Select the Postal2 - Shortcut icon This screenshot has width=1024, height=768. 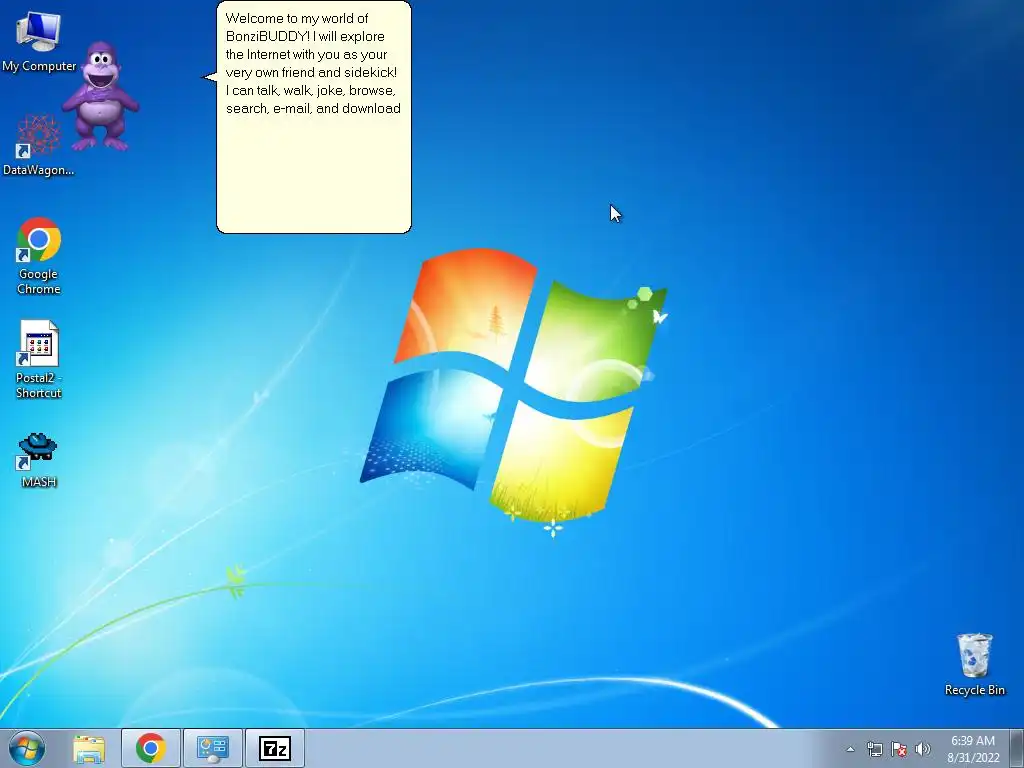39,359
